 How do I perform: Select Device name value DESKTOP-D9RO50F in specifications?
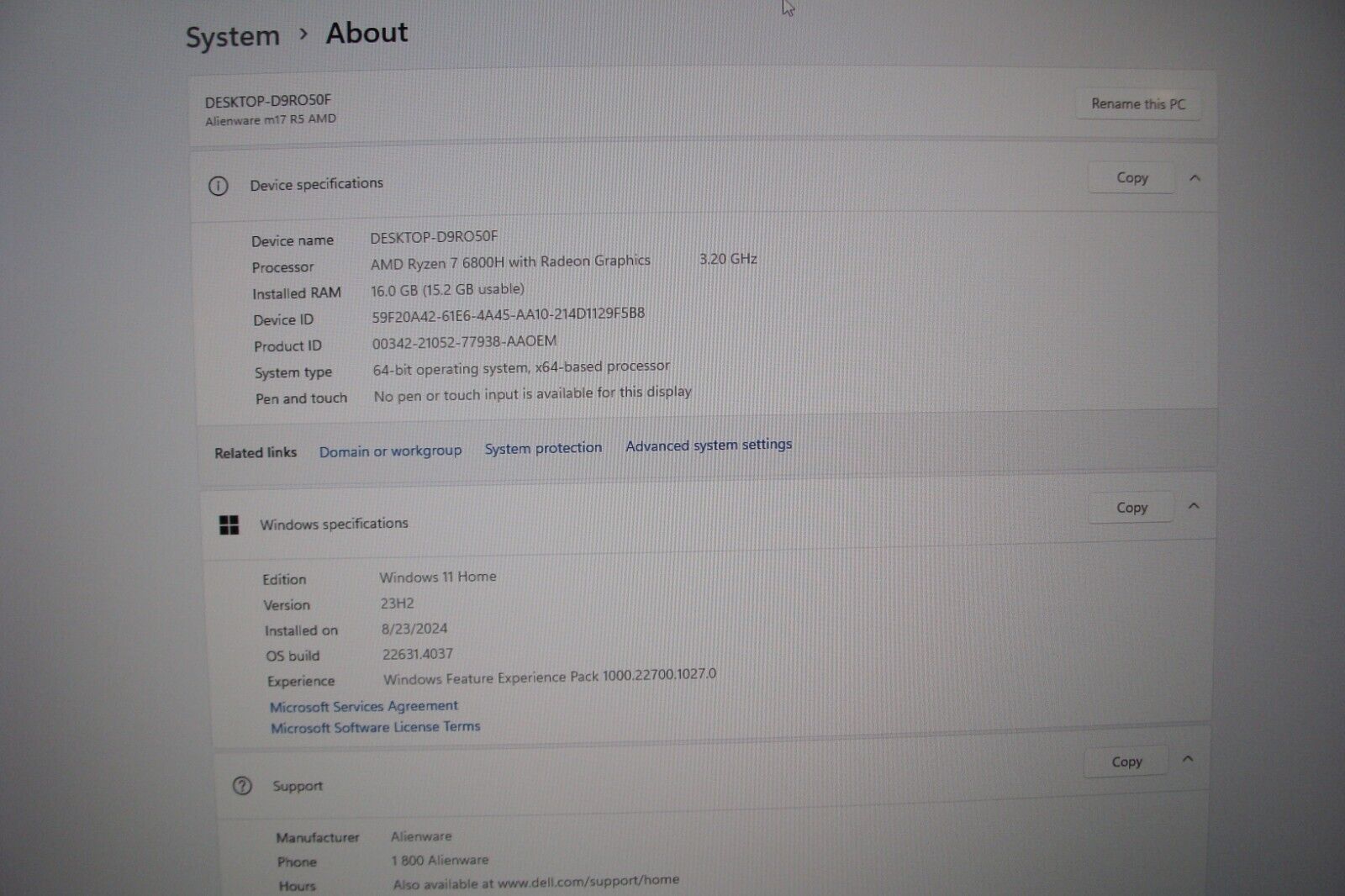coord(434,237)
